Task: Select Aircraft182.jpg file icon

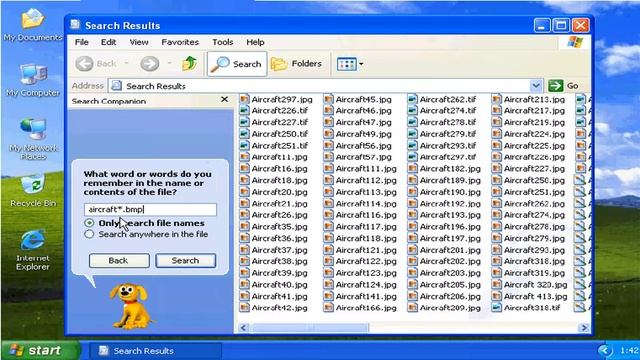Action: tap(412, 169)
